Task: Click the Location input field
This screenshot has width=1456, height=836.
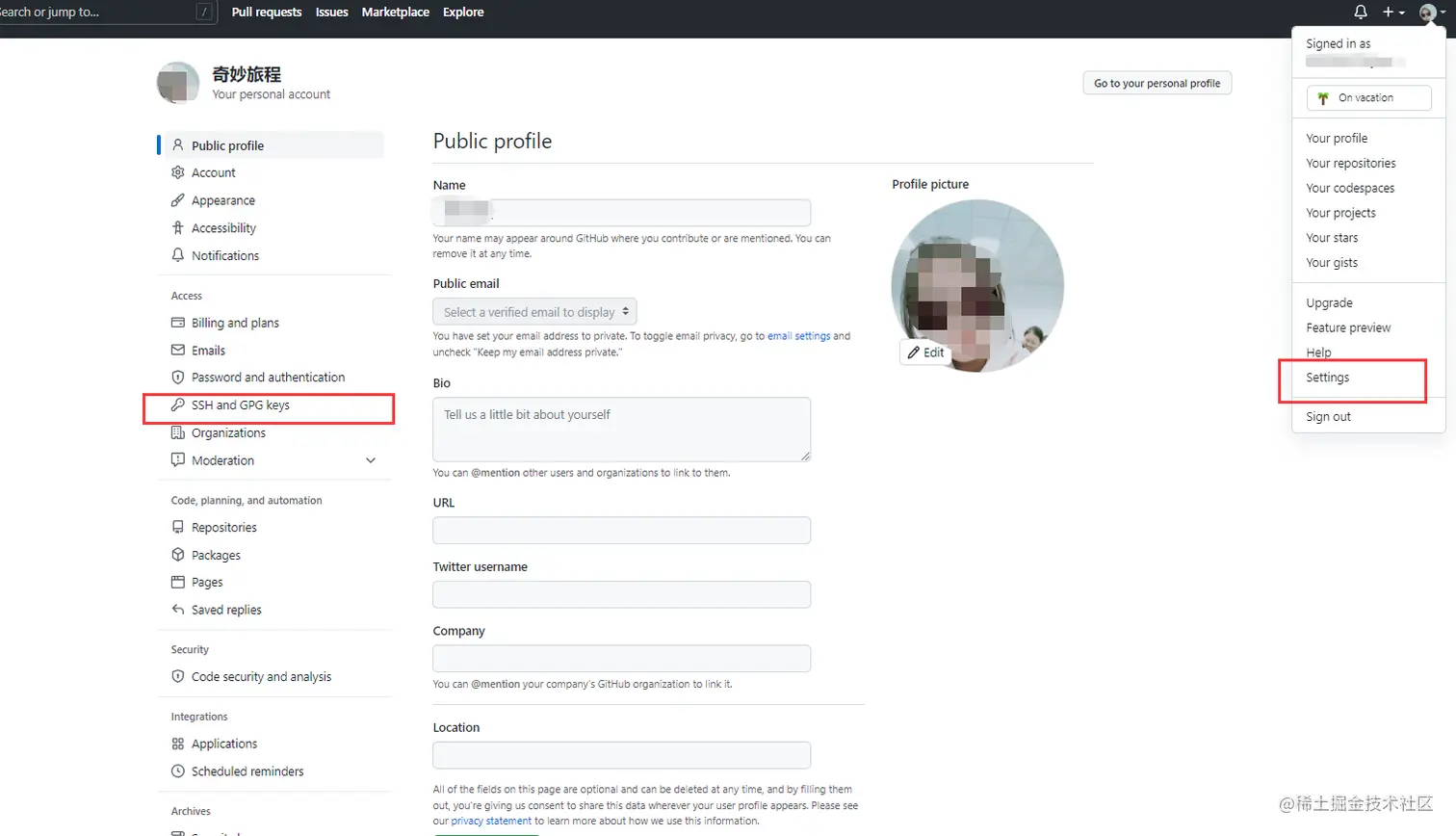Action: pyautogui.click(x=622, y=755)
